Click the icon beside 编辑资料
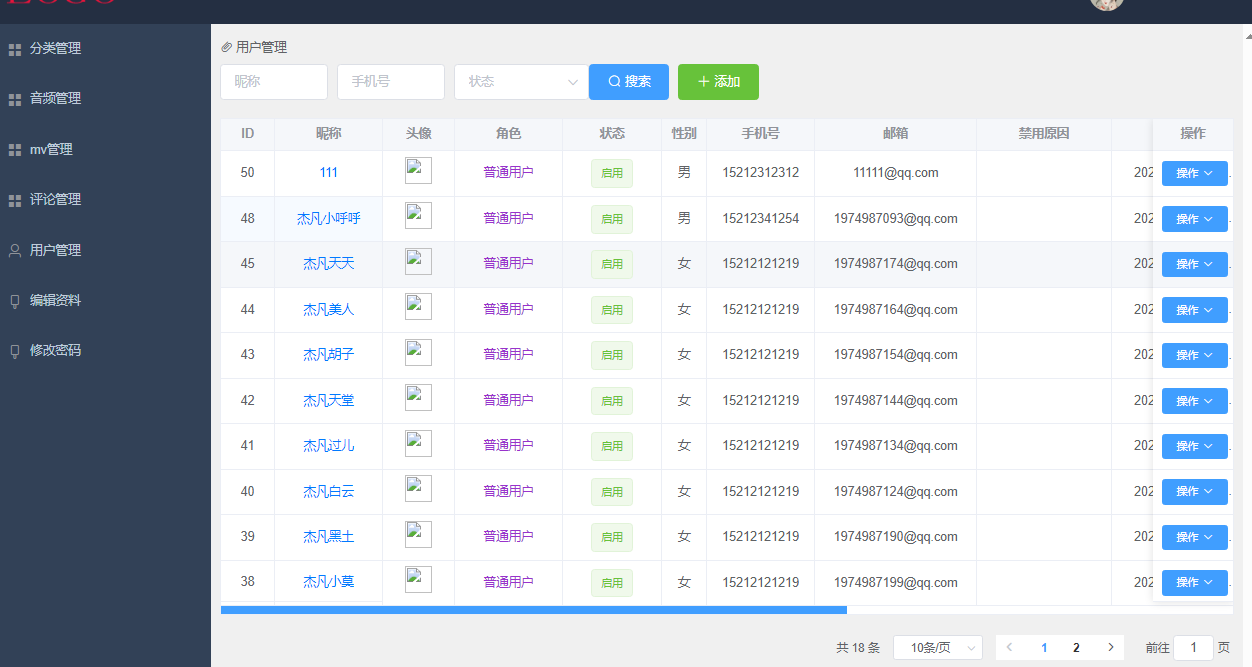This screenshot has width=1252, height=667. [15, 301]
